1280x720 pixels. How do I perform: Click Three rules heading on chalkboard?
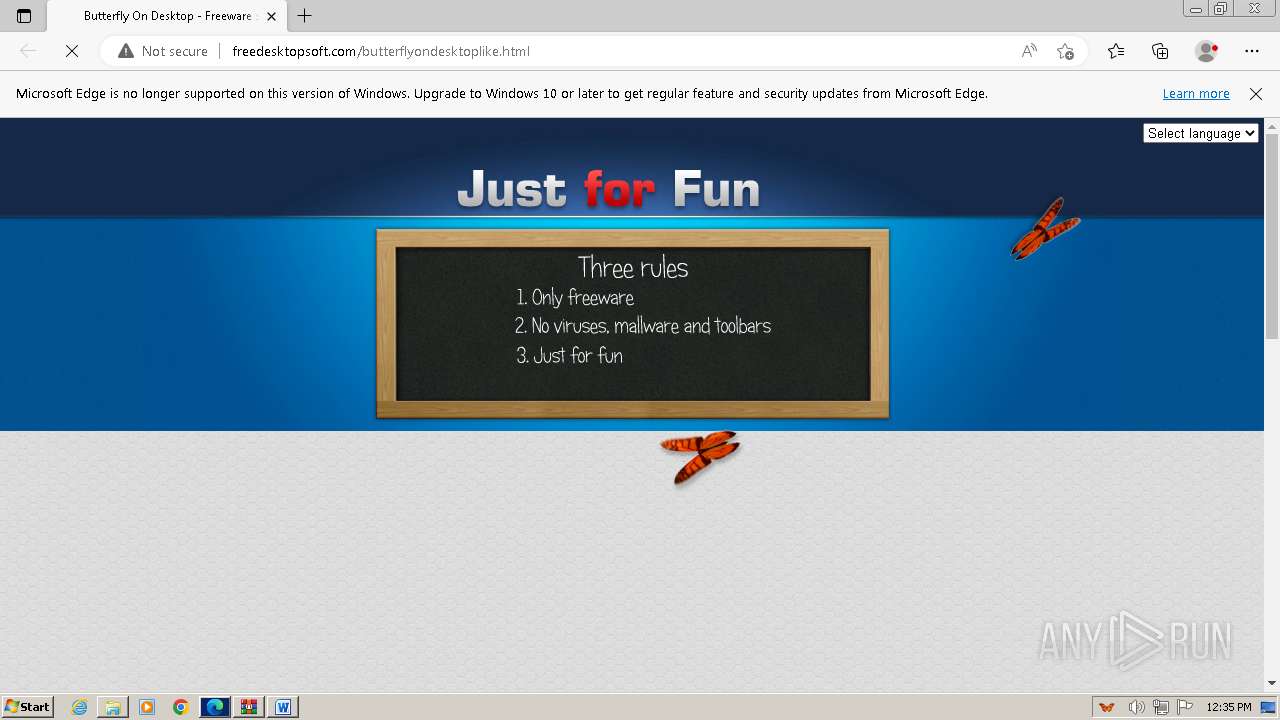click(x=633, y=267)
